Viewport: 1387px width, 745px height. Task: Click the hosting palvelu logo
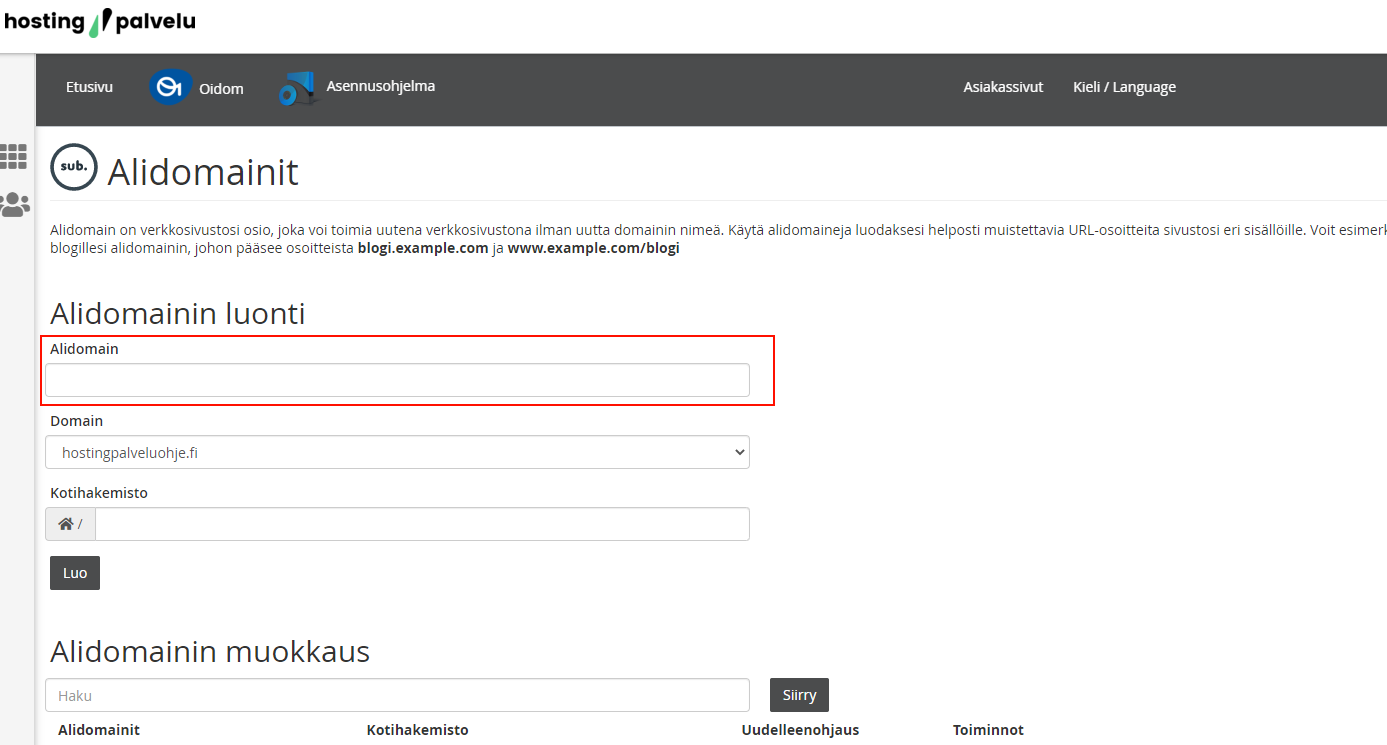click(100, 22)
